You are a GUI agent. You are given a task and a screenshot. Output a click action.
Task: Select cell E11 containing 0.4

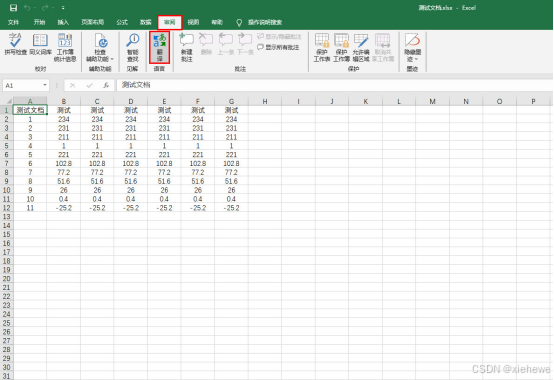164,199
